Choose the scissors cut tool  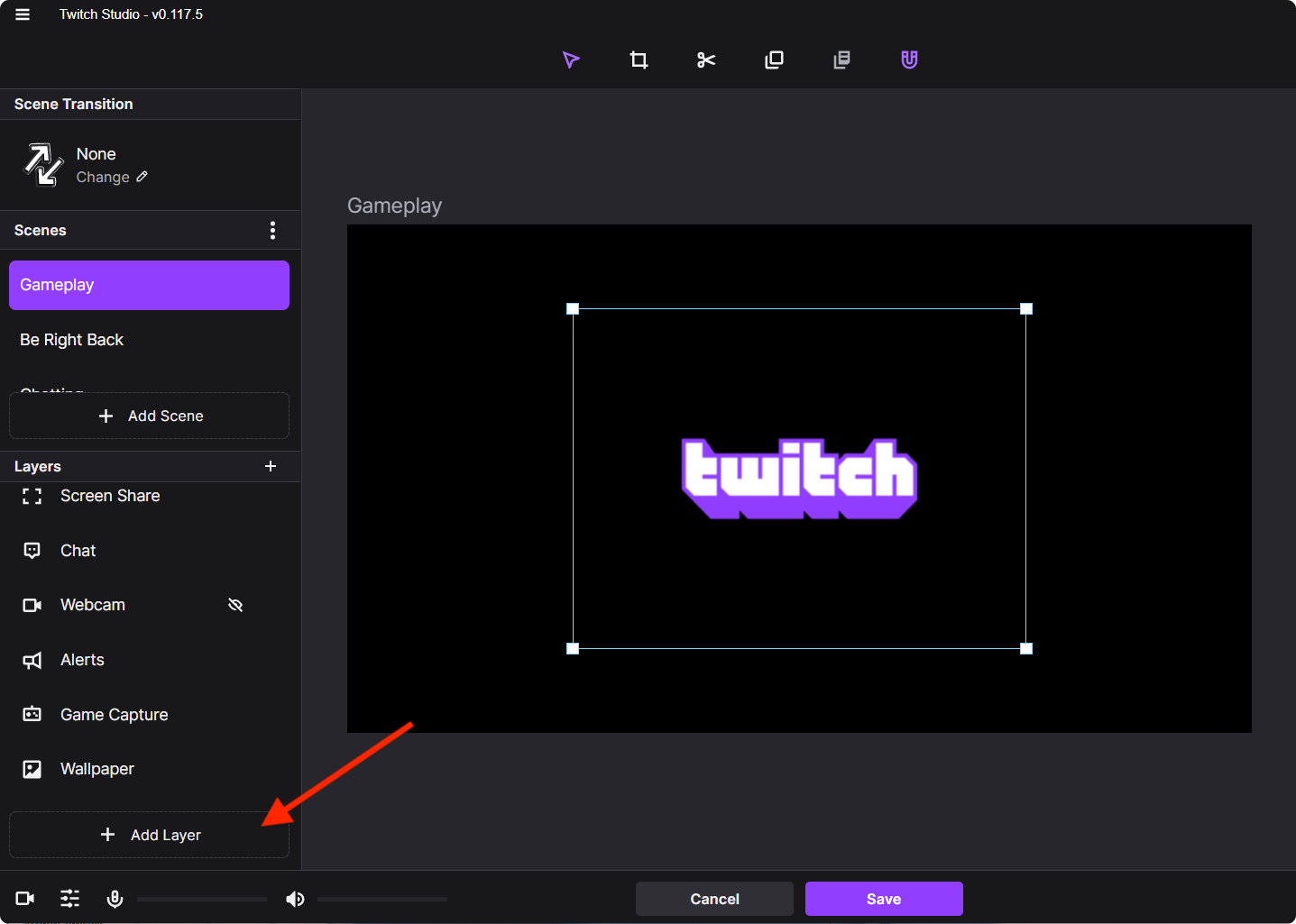coord(706,59)
